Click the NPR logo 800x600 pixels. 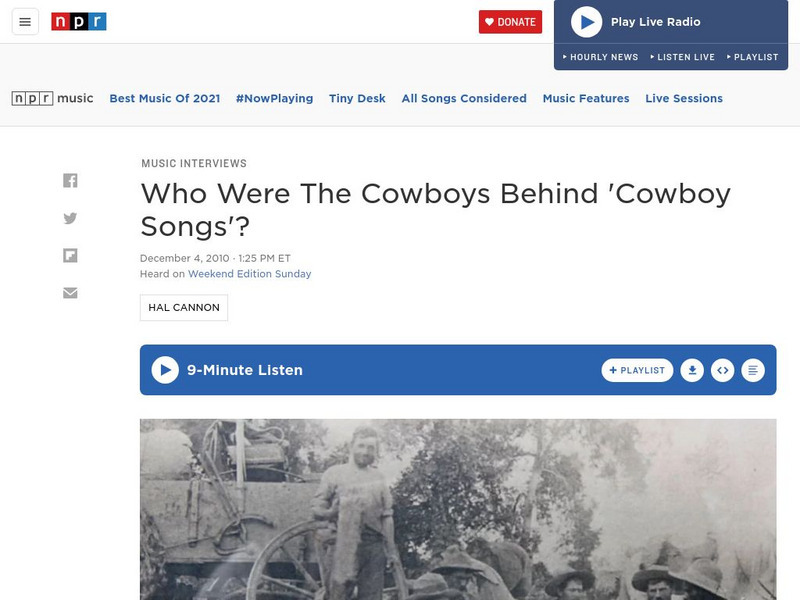click(79, 22)
